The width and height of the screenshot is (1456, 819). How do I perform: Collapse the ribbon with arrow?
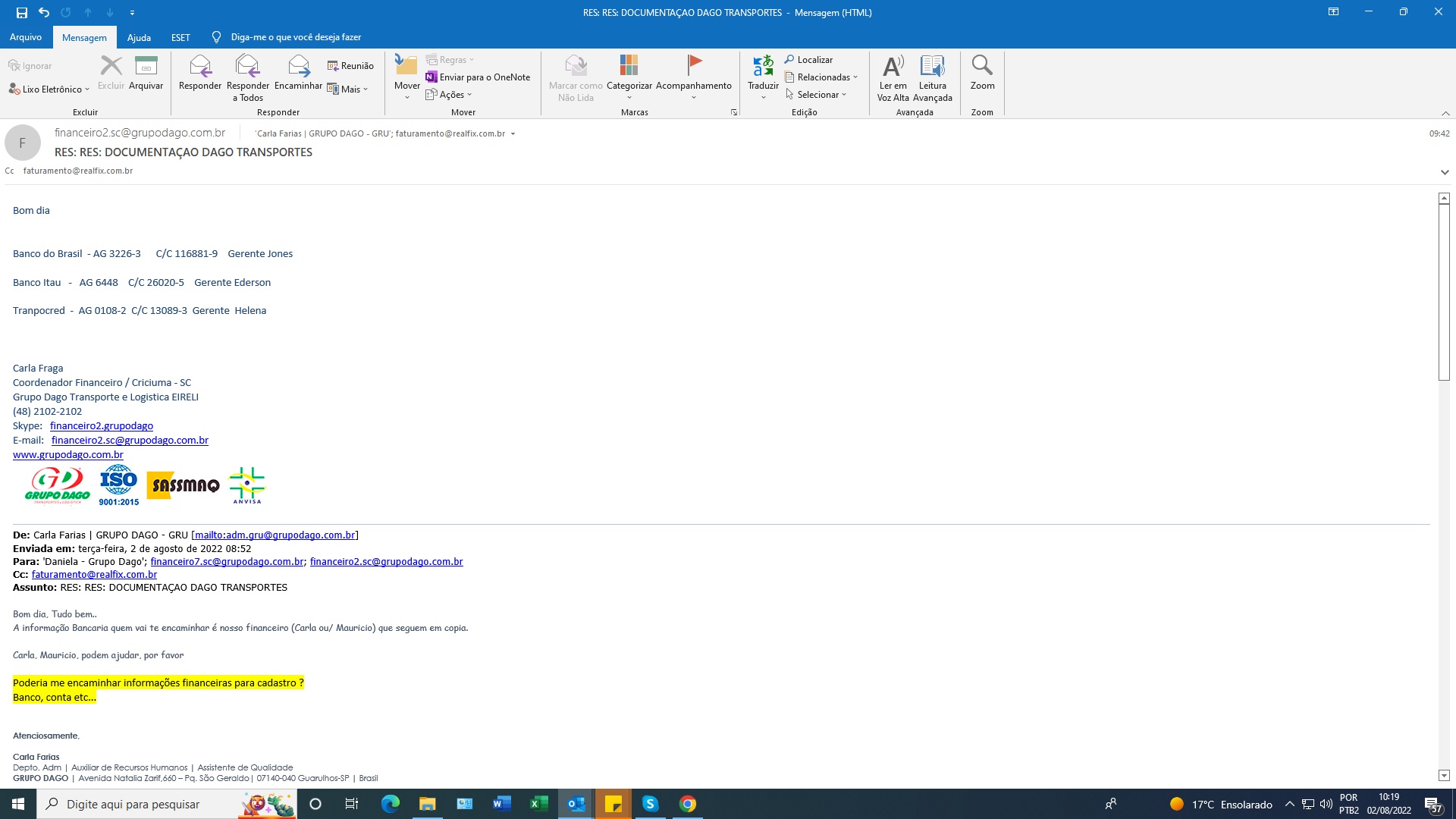pyautogui.click(x=1445, y=113)
